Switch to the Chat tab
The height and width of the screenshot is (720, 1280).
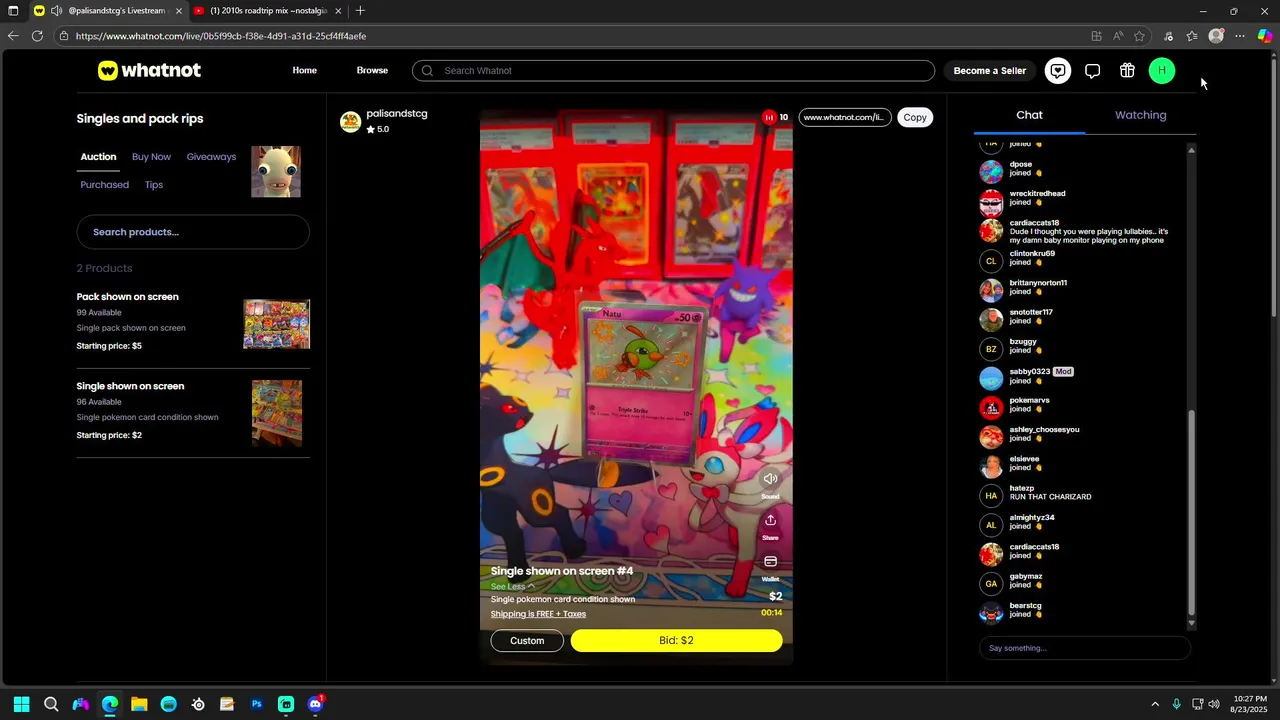coord(1029,115)
